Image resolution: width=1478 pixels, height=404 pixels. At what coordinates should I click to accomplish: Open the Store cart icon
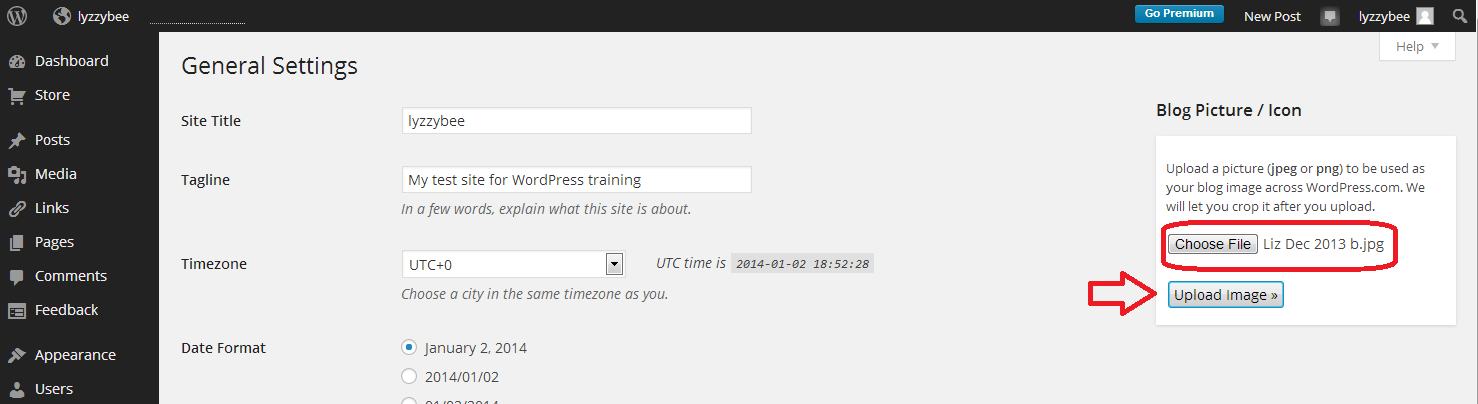click(x=17, y=95)
